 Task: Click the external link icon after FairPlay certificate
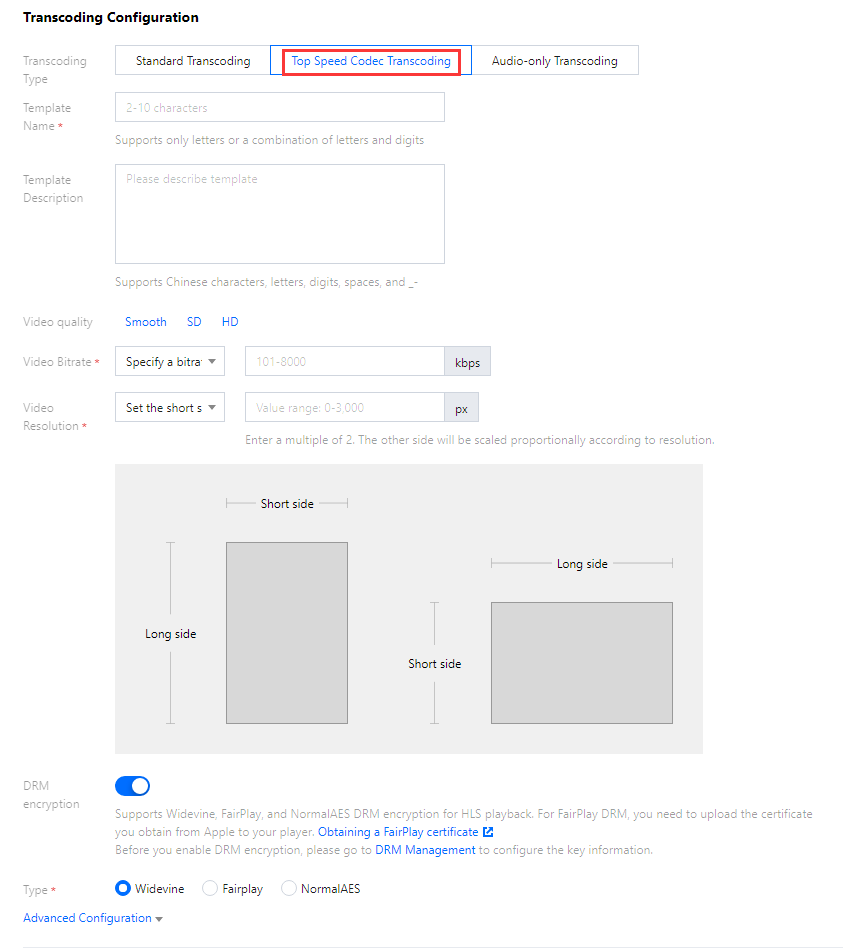coord(488,832)
